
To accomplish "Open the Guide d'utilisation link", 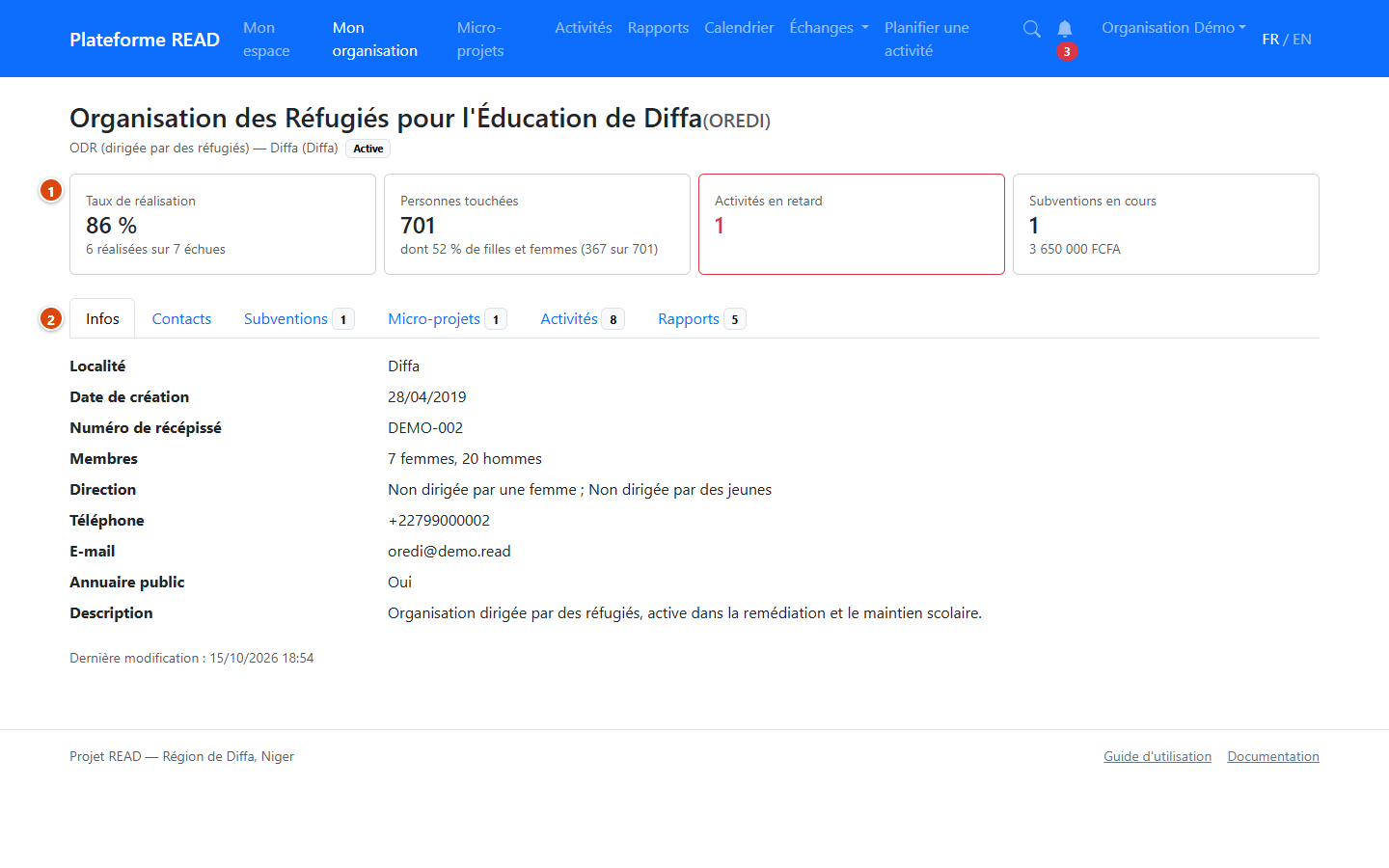I will pyautogui.click(x=1157, y=757).
